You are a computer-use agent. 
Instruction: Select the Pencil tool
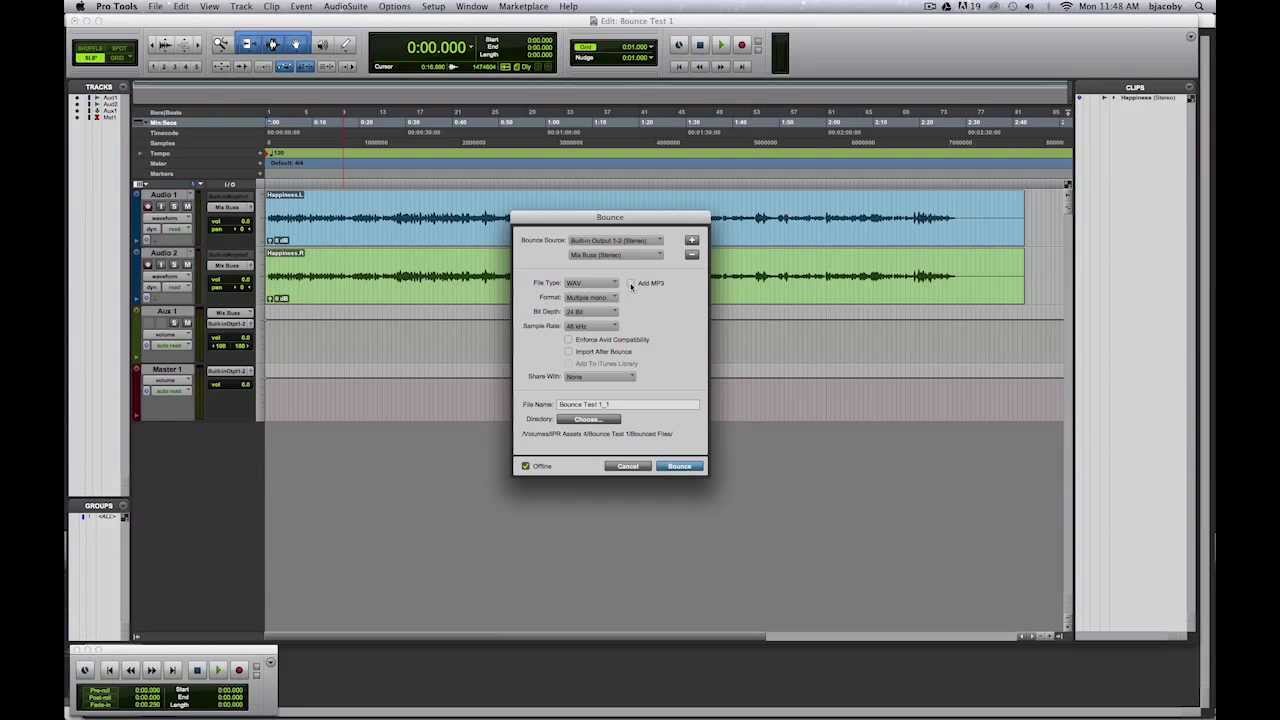click(345, 44)
